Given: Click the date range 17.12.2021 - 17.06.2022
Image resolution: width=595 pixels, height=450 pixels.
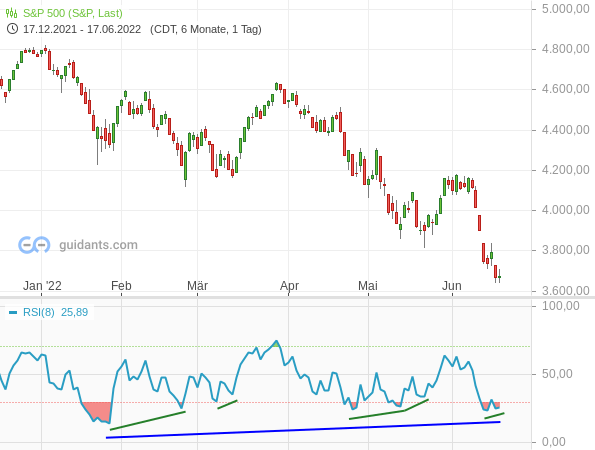Looking at the screenshot, I should pyautogui.click(x=82, y=29).
